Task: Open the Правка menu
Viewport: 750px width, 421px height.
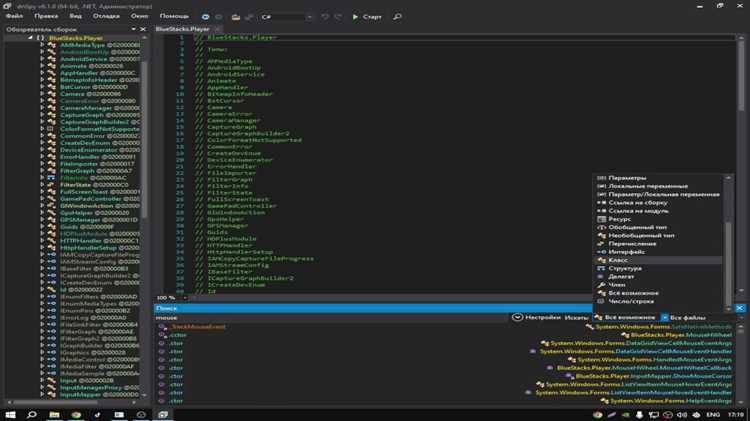Action: [46, 16]
